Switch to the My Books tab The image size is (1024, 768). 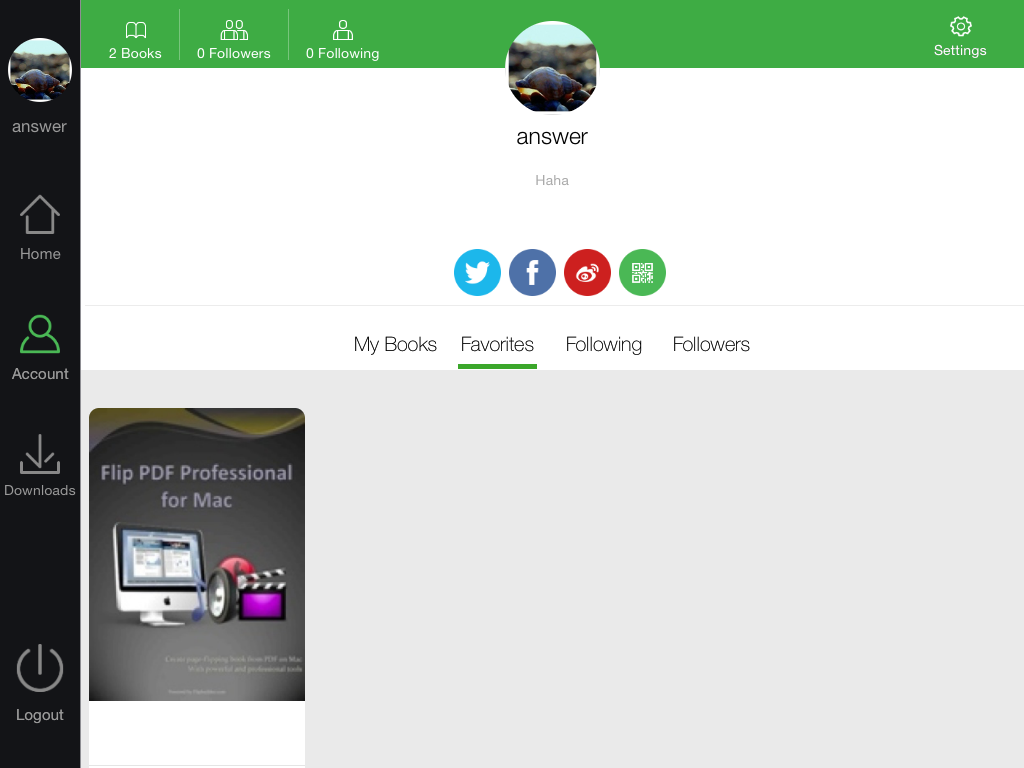[x=395, y=344]
